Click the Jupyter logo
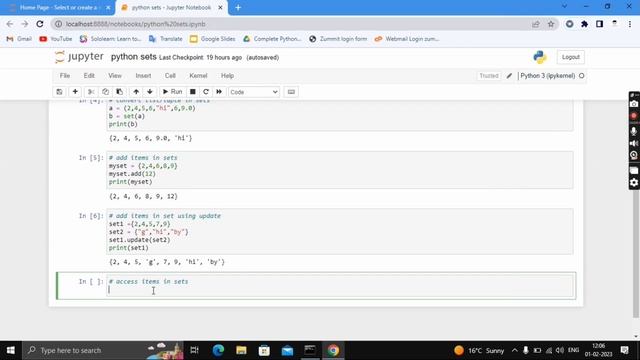The image size is (640, 360). coord(79,57)
